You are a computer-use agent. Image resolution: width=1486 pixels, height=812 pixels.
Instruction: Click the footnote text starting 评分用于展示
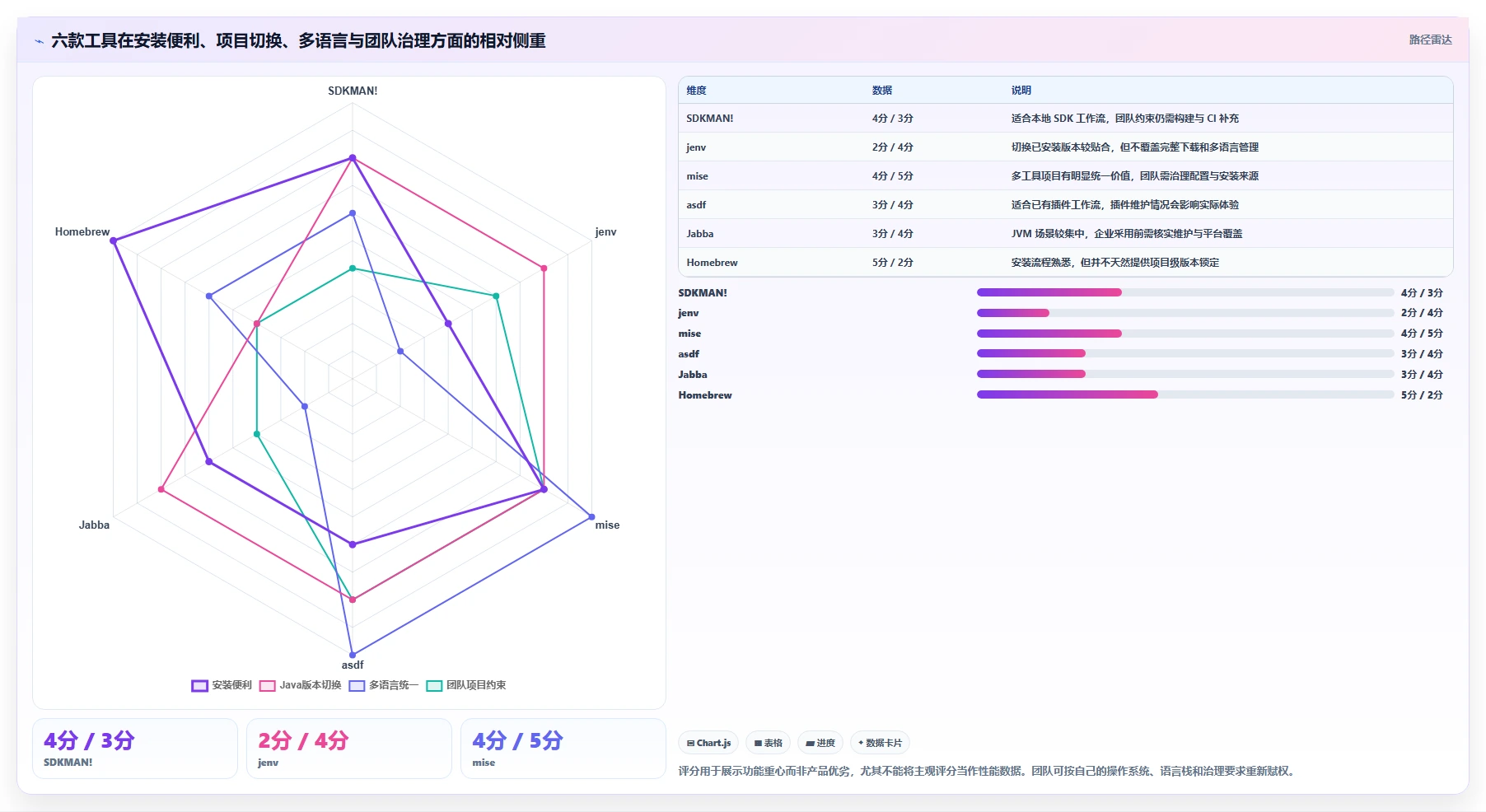click(988, 772)
